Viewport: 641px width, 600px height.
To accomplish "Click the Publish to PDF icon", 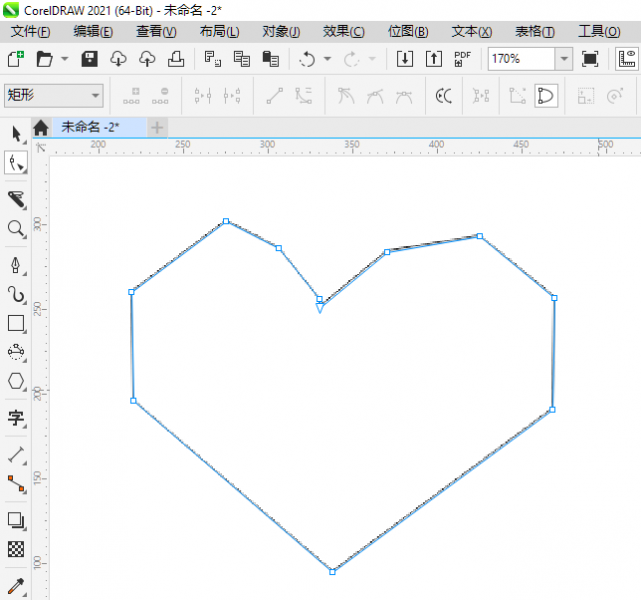I will pyautogui.click(x=462, y=59).
